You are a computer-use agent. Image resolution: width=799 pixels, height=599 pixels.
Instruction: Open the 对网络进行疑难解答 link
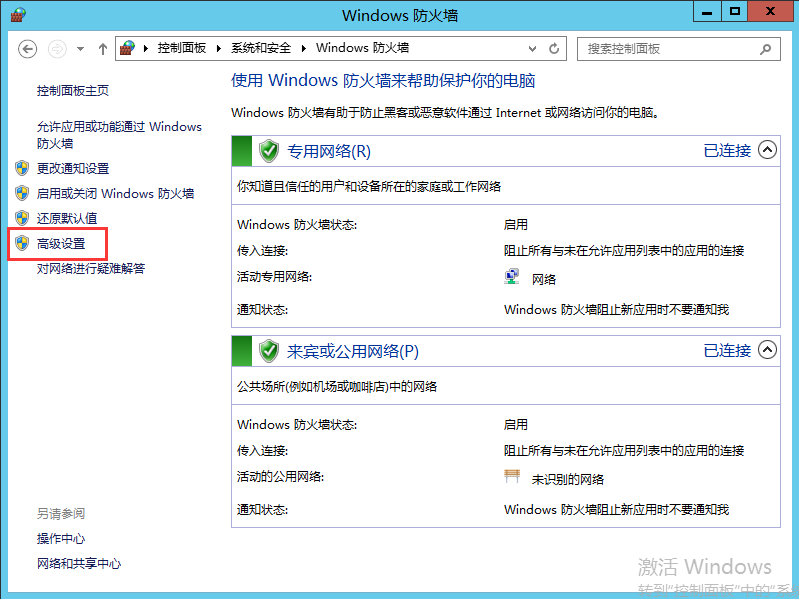[91, 268]
